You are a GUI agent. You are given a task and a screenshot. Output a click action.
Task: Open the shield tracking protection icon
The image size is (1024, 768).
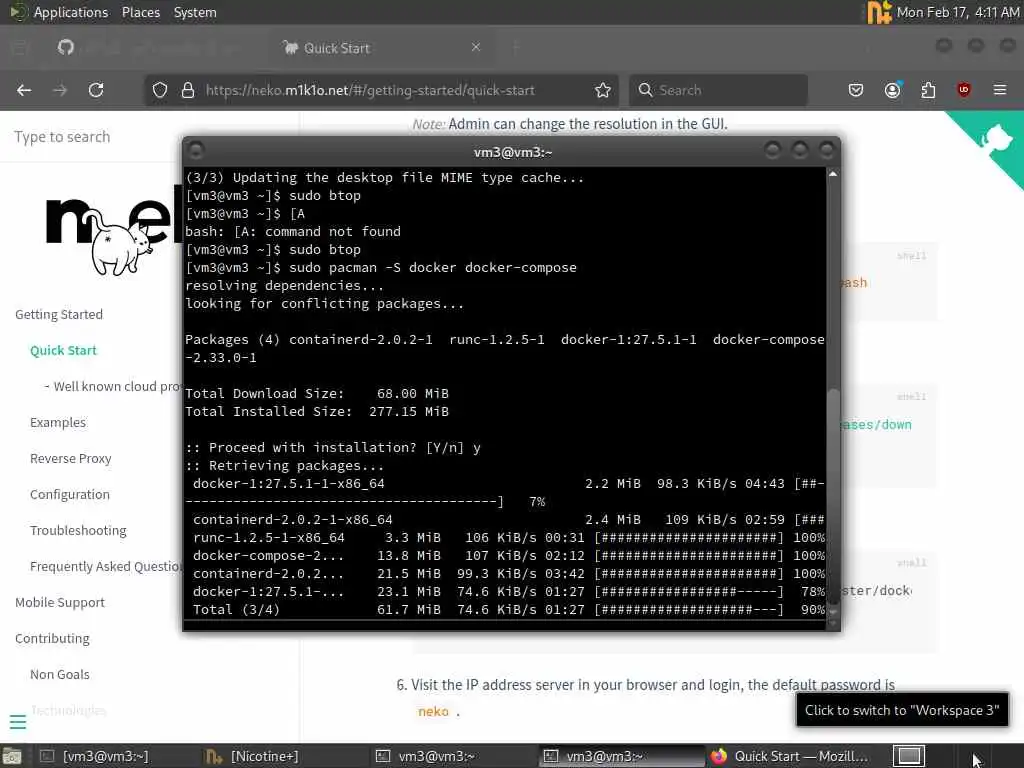pyautogui.click(x=160, y=90)
